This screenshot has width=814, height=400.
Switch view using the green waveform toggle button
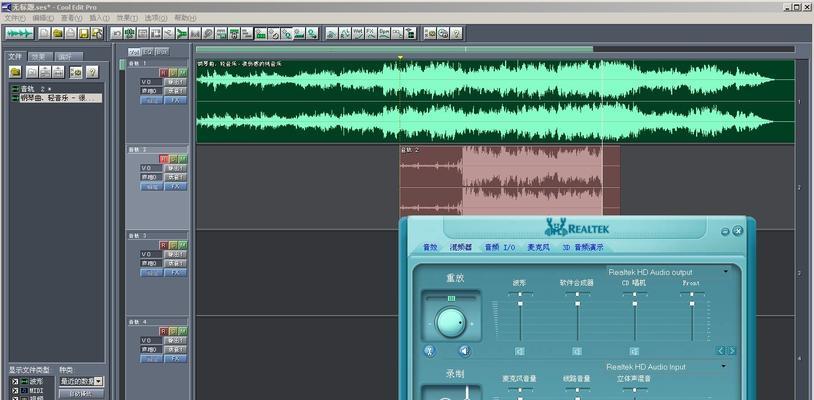pyautogui.click(x=20, y=33)
